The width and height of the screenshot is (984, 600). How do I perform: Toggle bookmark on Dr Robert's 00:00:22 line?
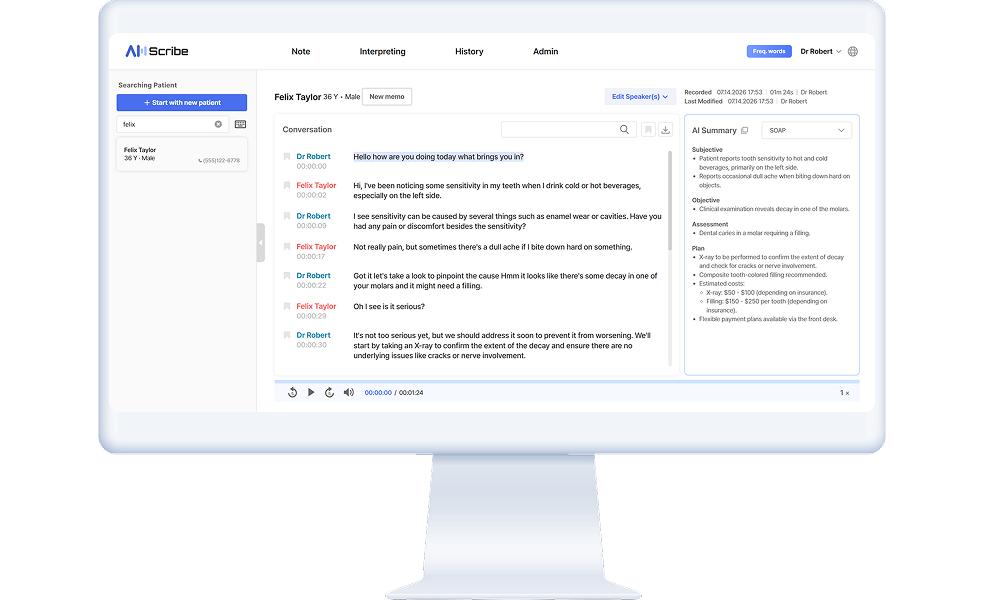(x=287, y=276)
